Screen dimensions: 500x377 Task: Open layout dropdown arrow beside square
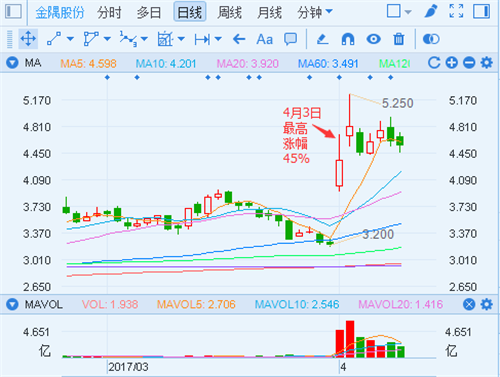408,12
